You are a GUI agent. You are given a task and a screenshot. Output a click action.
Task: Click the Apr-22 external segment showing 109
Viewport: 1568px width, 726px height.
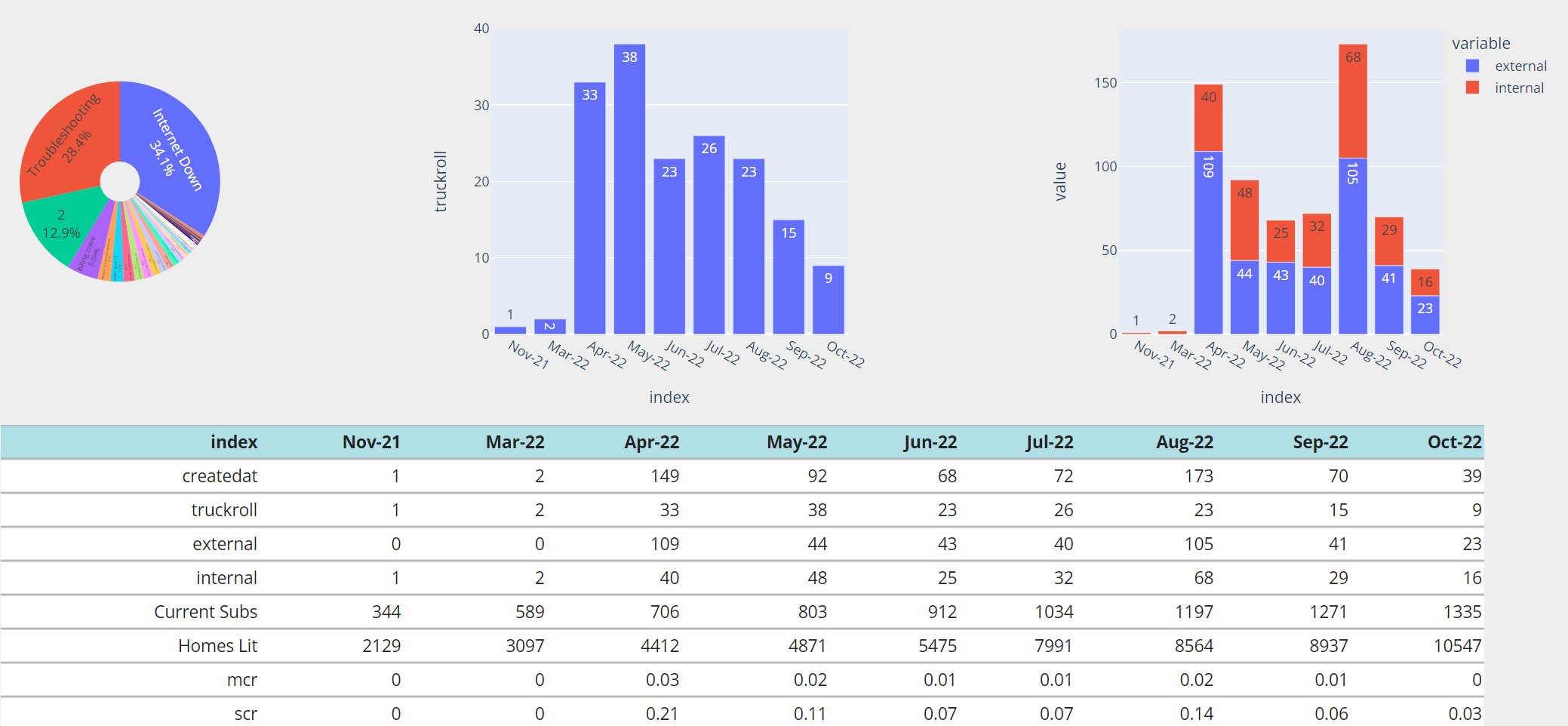(1208, 242)
